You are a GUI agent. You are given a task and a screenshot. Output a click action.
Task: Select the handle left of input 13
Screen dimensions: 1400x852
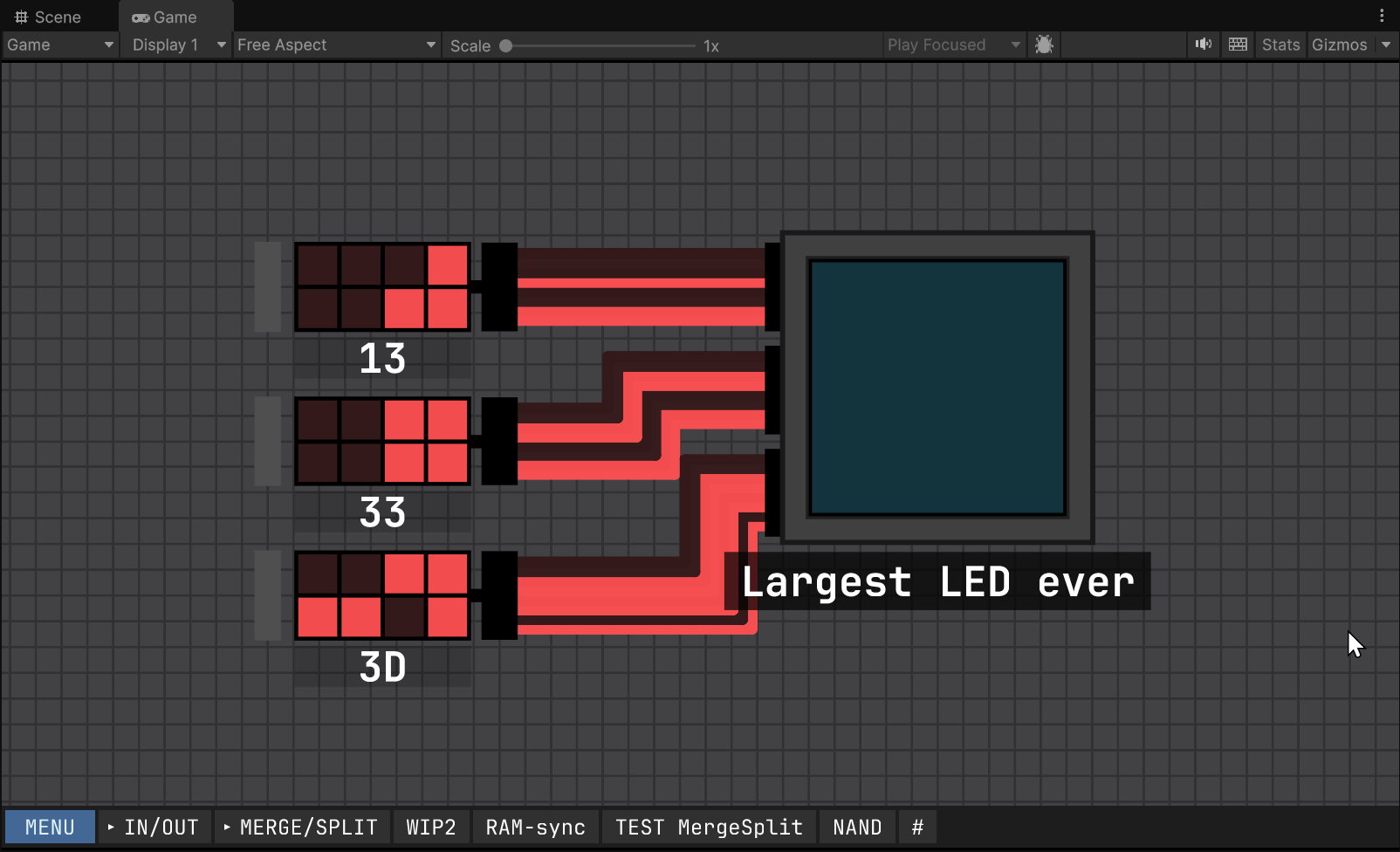tap(267, 286)
